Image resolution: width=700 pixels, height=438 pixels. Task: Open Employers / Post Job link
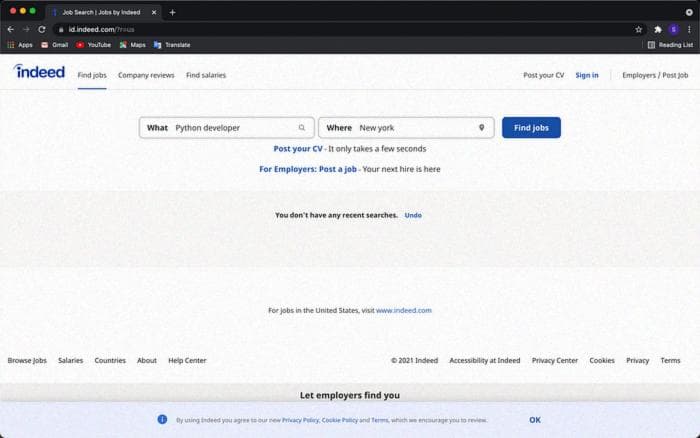pos(655,75)
